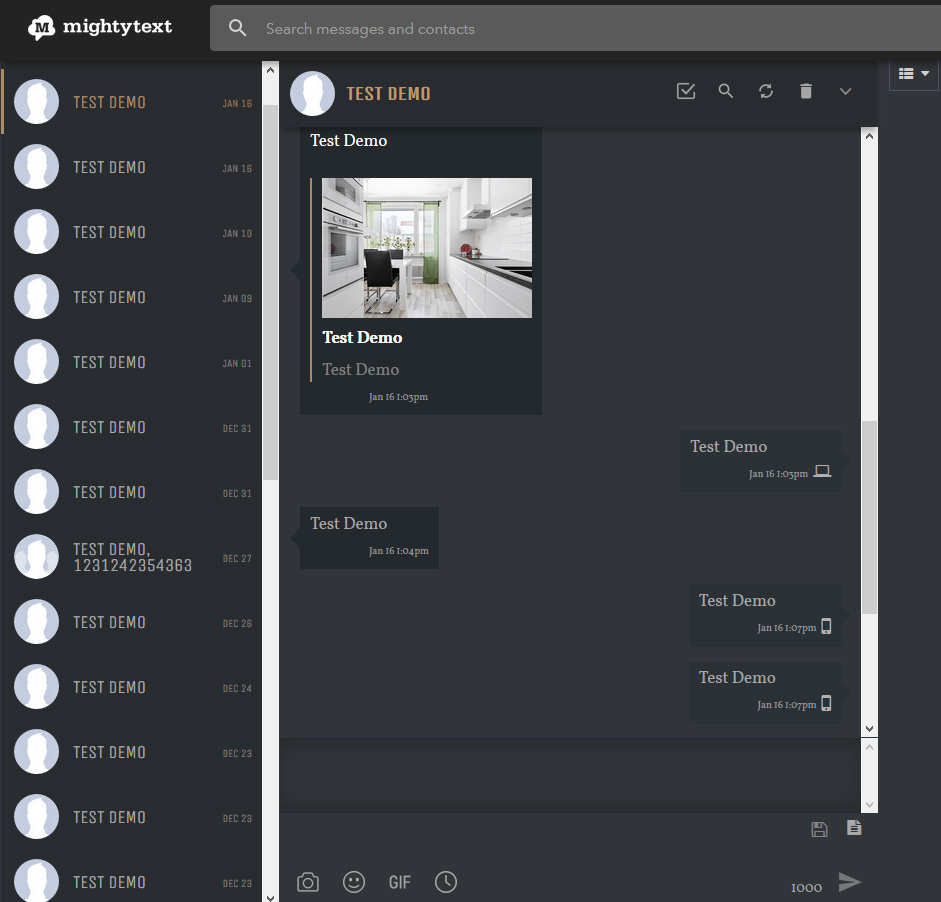The height and width of the screenshot is (902, 941).
Task: Click avatar of the DEC 27 conversation
Action: (x=37, y=557)
